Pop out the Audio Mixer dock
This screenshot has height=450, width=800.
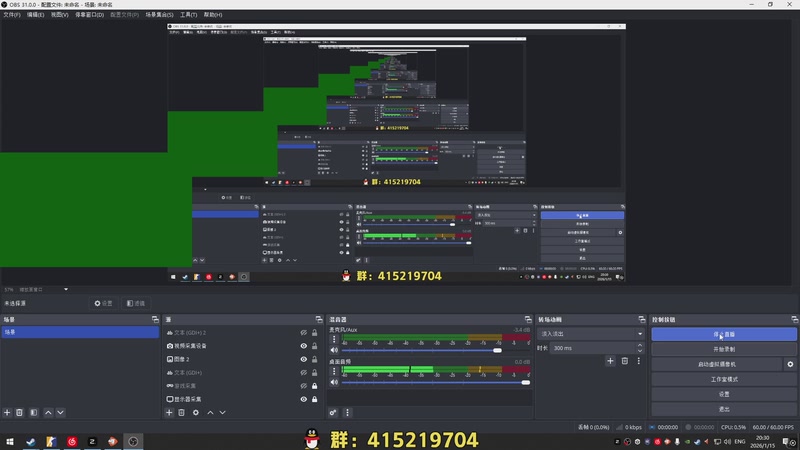(528, 319)
